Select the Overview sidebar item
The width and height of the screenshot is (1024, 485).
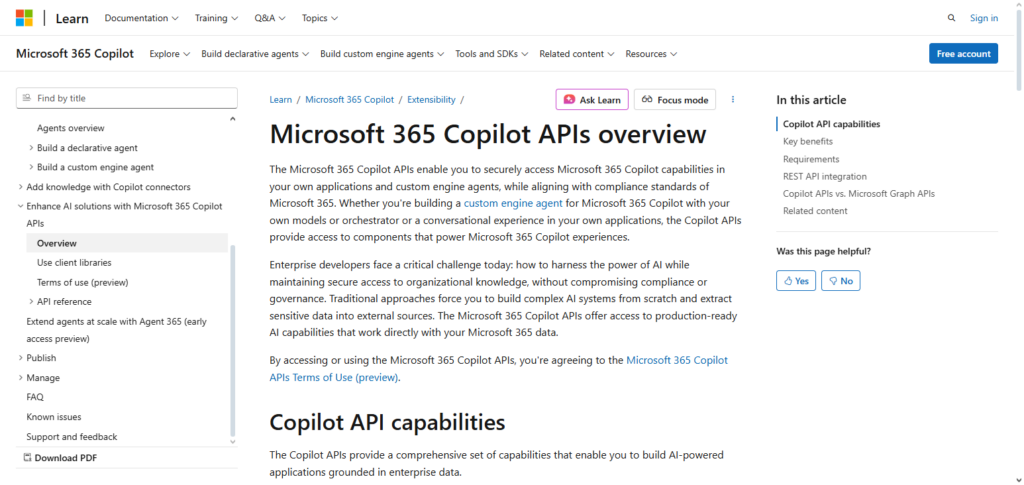pyautogui.click(x=127, y=243)
